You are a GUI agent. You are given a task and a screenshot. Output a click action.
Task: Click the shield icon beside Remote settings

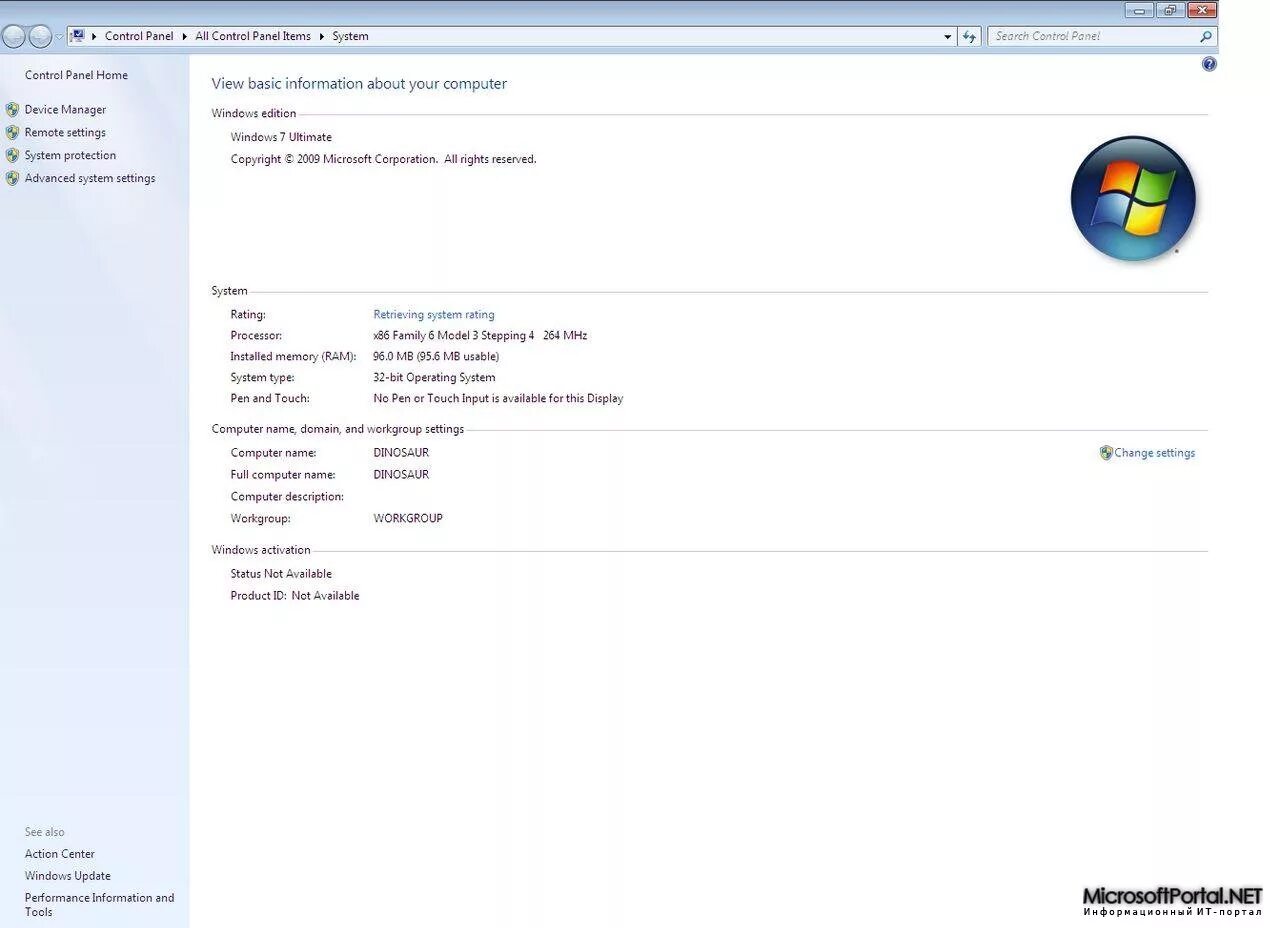coord(13,132)
